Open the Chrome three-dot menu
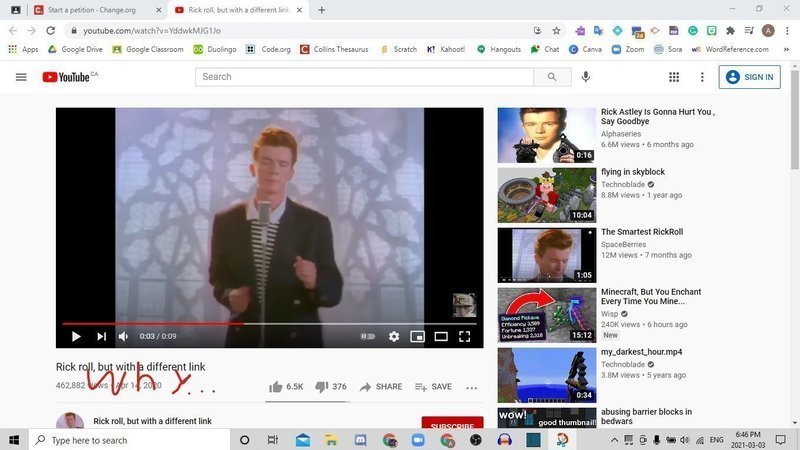This screenshot has height=450, width=800. coord(787,31)
